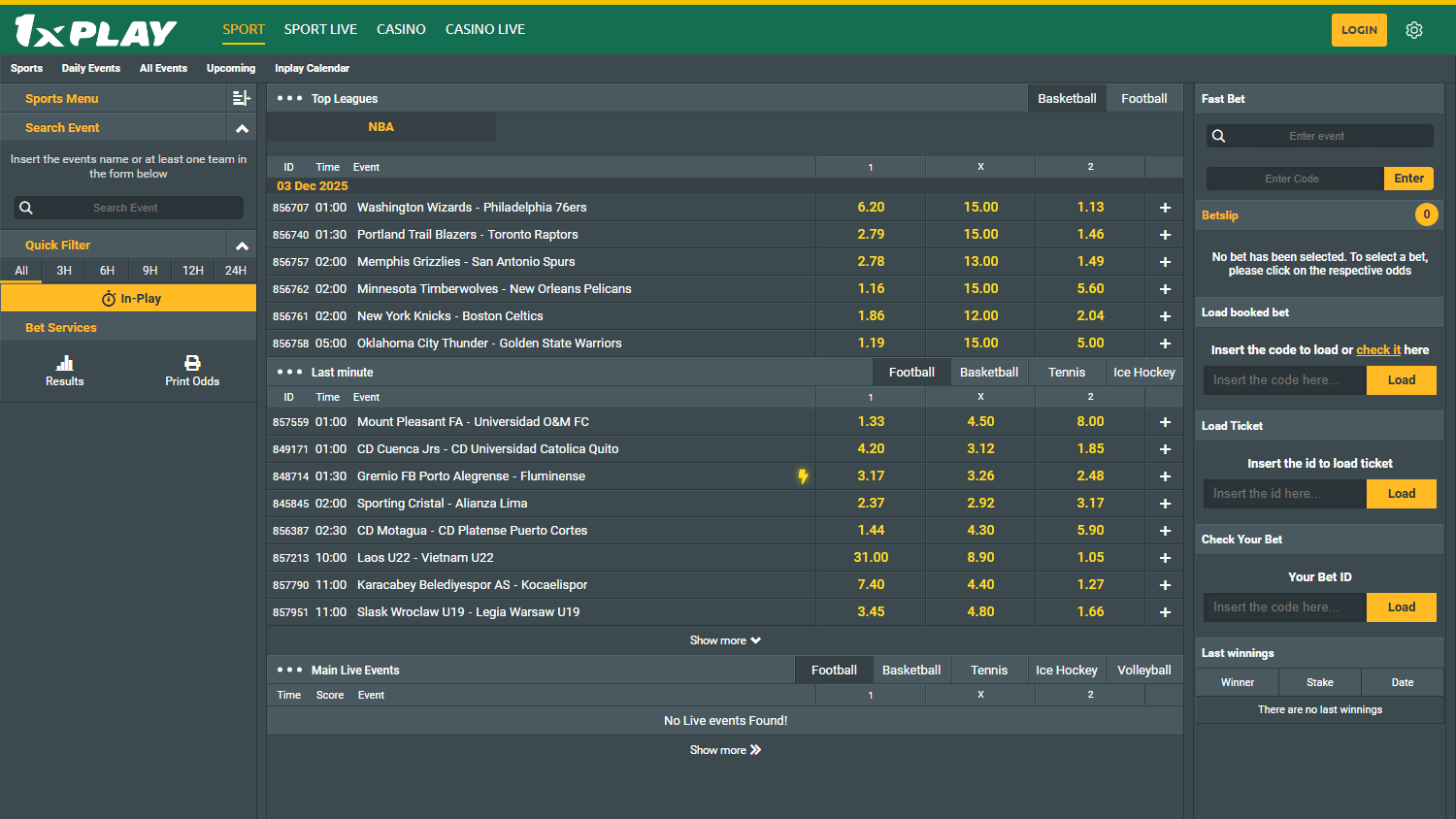Click the 1xPlay logo
1456x819 pixels.
click(x=95, y=31)
